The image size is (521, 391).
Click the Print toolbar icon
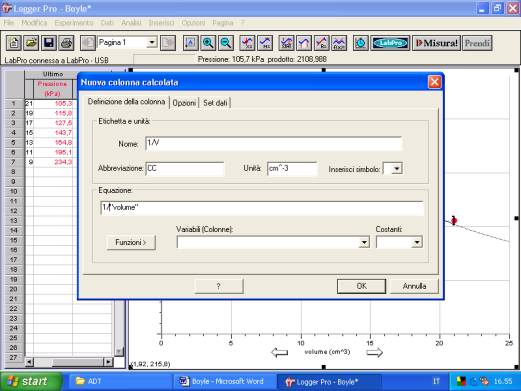[66, 43]
